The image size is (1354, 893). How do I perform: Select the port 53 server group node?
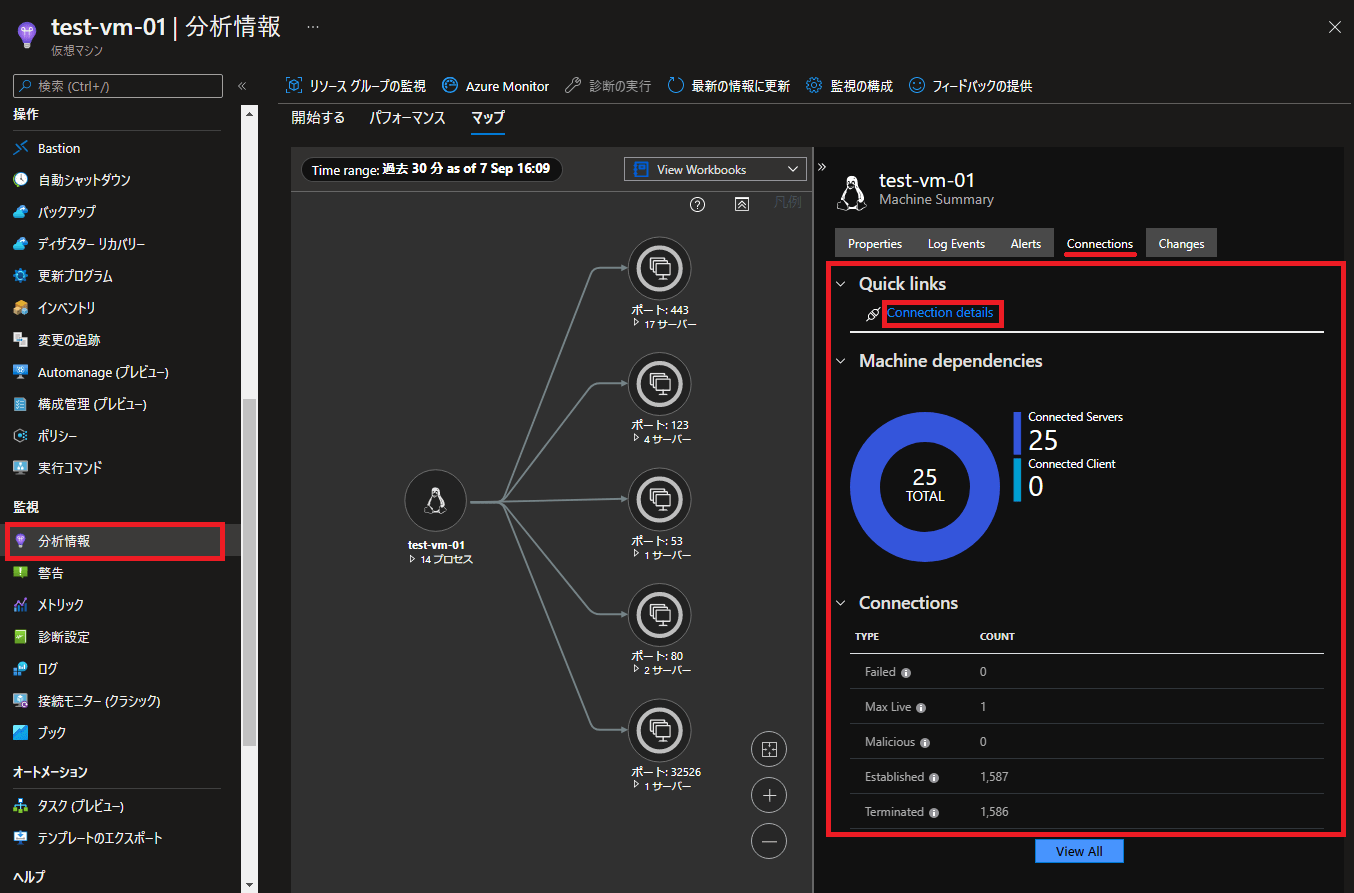[x=660, y=498]
